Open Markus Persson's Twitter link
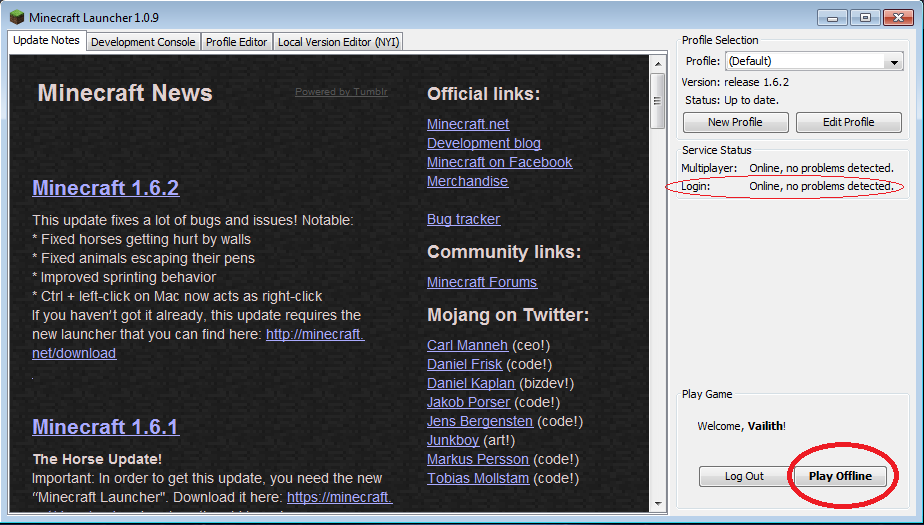Viewport: 924px width, 525px height. coord(478,459)
